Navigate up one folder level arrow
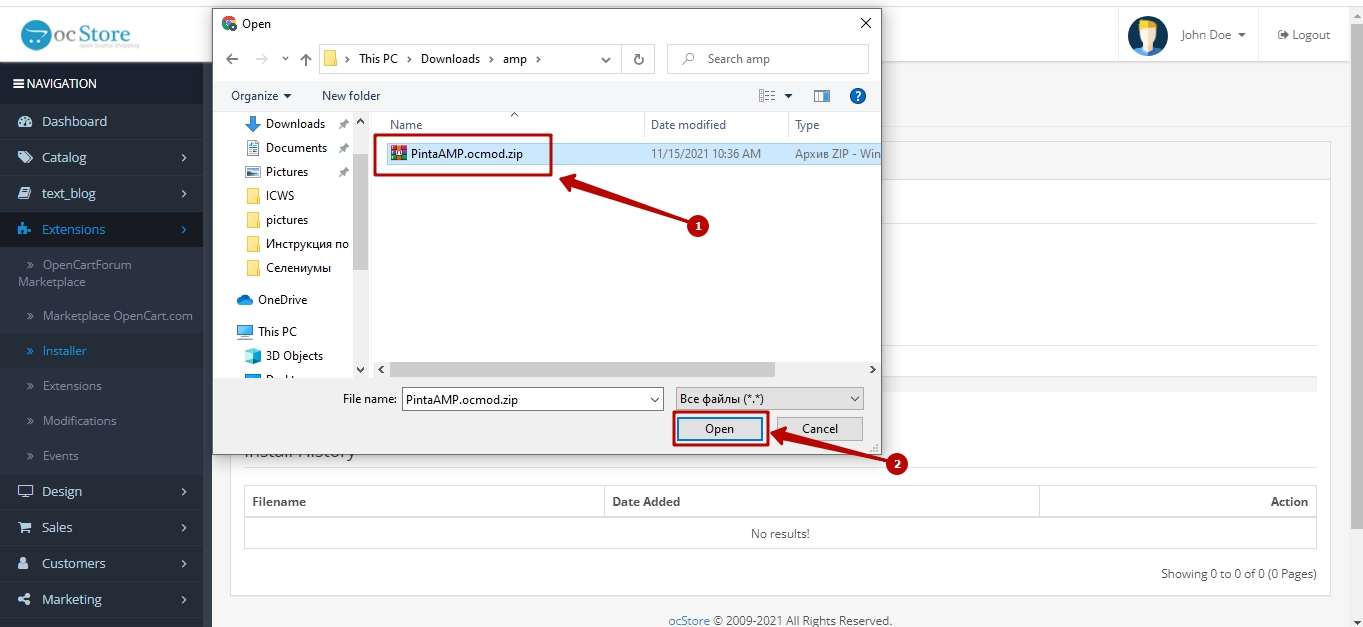This screenshot has height=627, width=1363. tap(306, 59)
